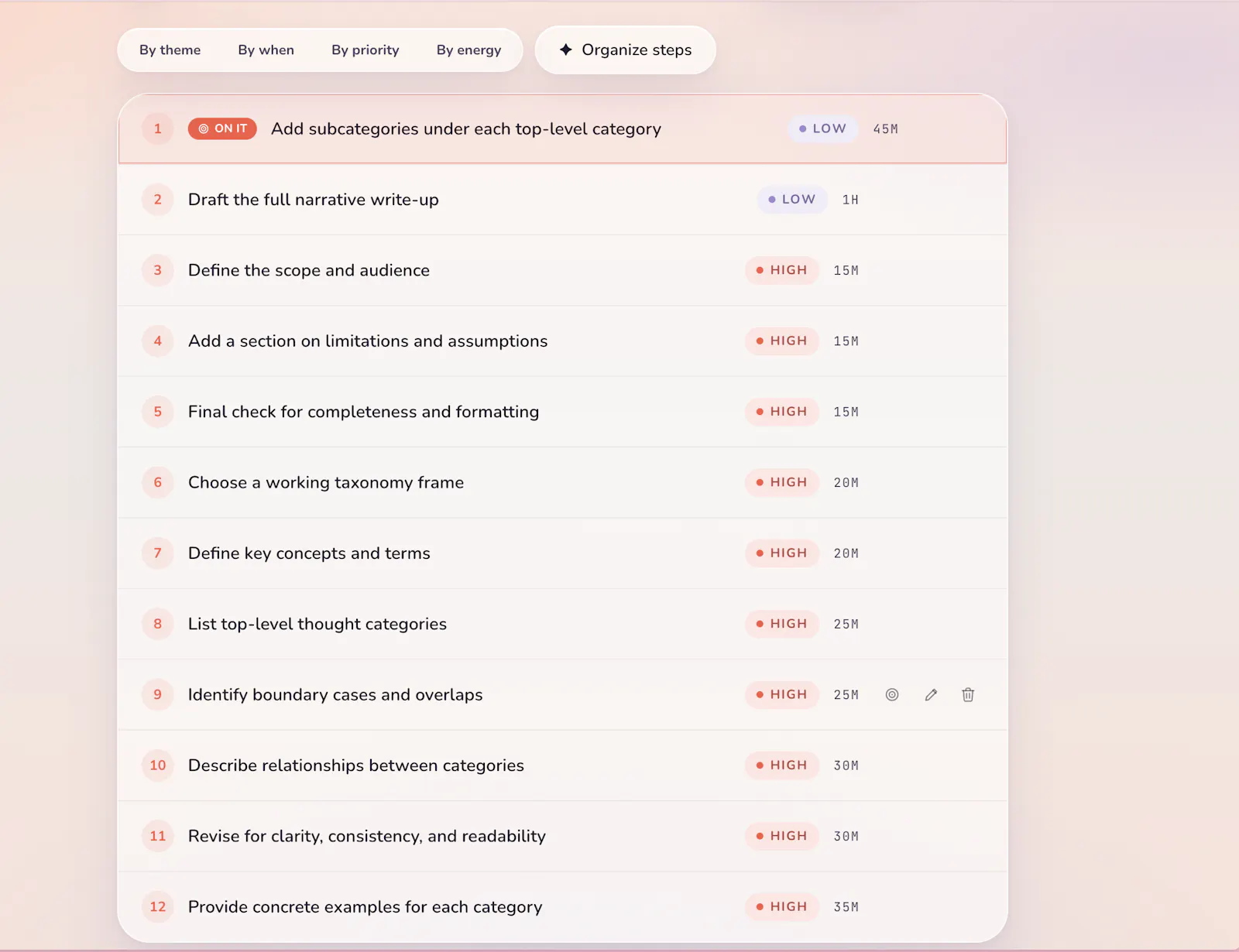Click the number 7 step badge
The height and width of the screenshot is (952, 1239).
pos(158,553)
